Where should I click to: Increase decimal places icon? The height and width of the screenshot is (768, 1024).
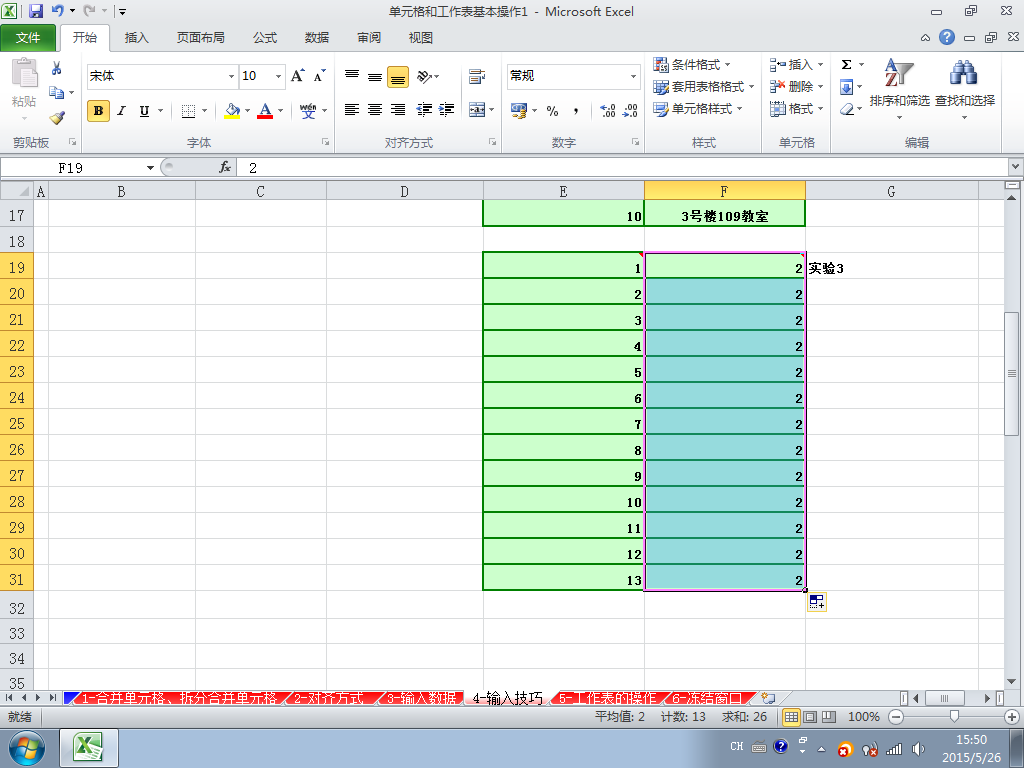point(607,111)
